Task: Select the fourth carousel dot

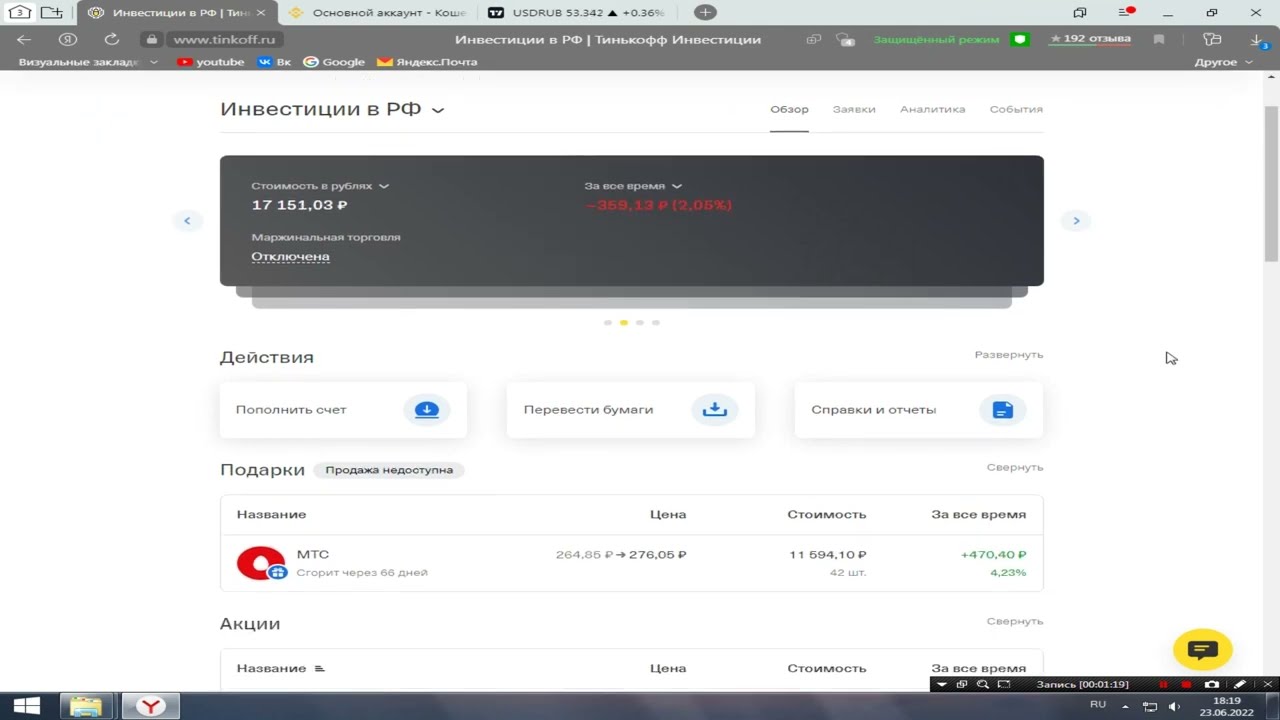Action: coord(656,323)
